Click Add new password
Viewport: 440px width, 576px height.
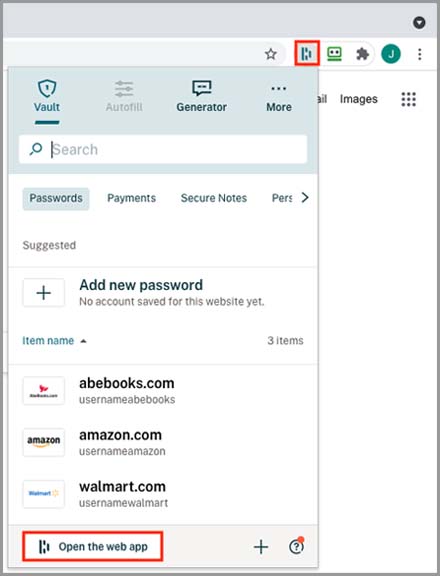[141, 285]
